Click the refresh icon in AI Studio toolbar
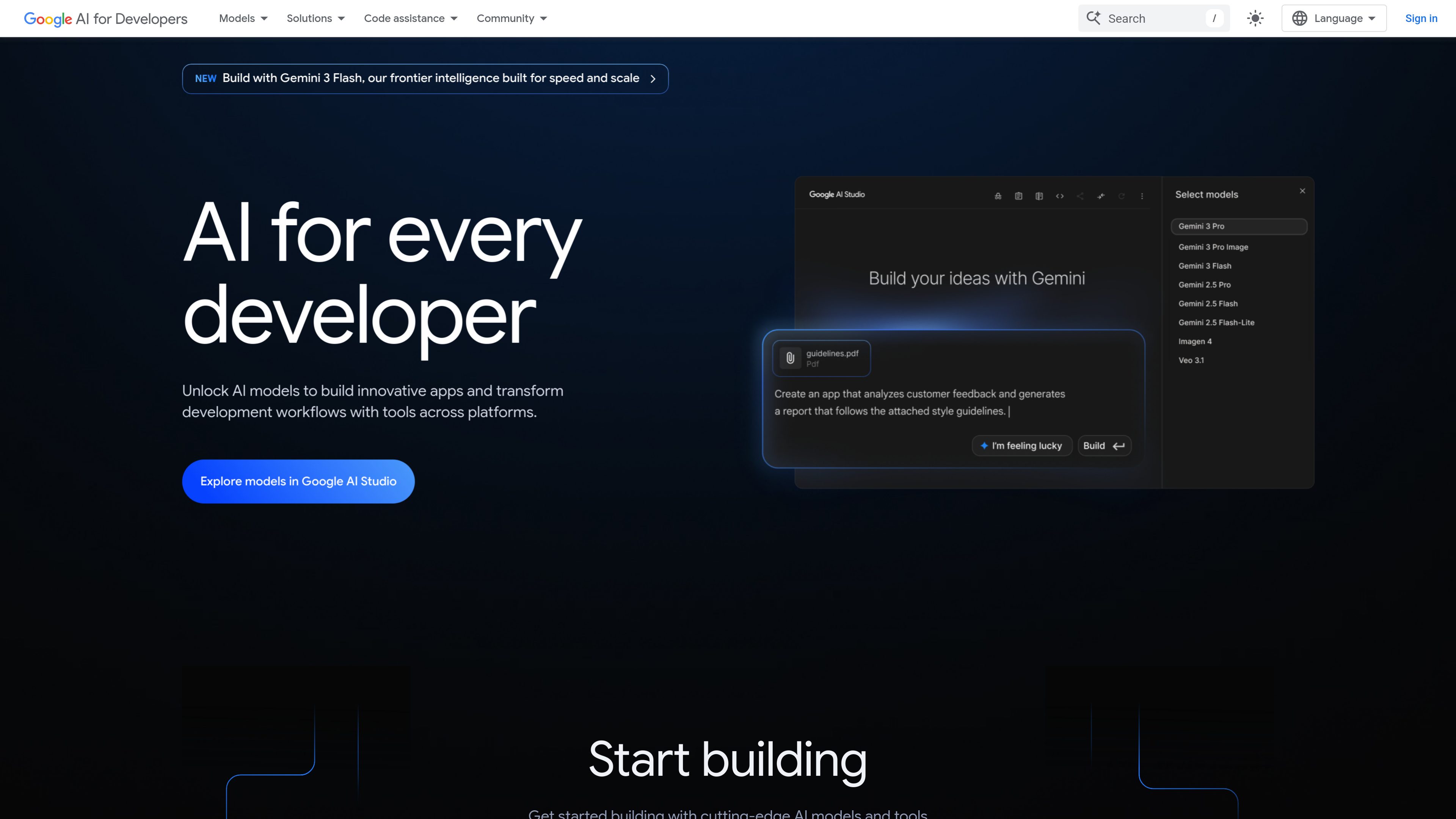Image resolution: width=1456 pixels, height=819 pixels. [x=1122, y=196]
